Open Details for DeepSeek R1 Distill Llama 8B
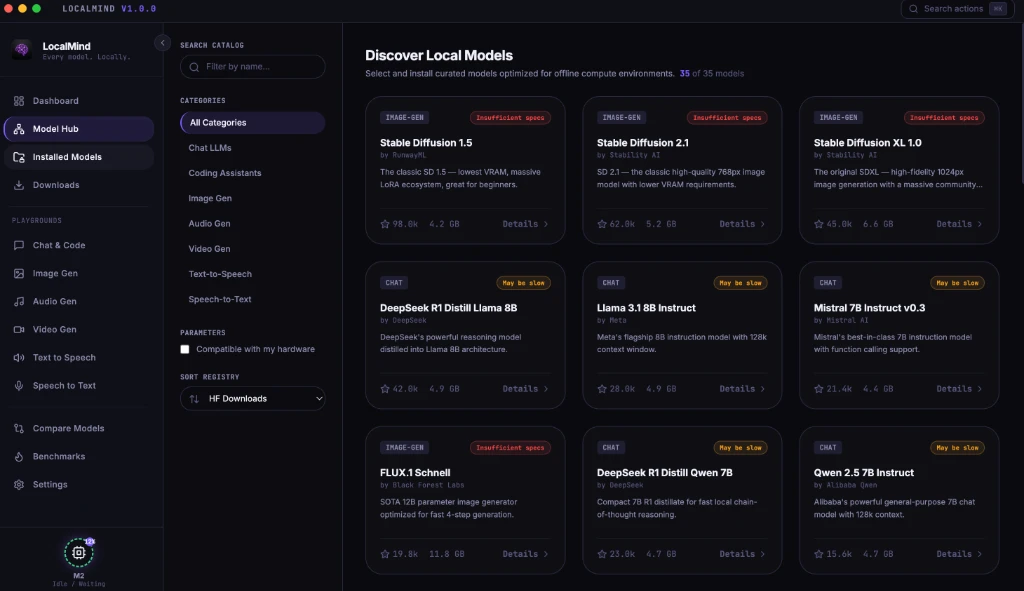The image size is (1024, 591). (525, 389)
